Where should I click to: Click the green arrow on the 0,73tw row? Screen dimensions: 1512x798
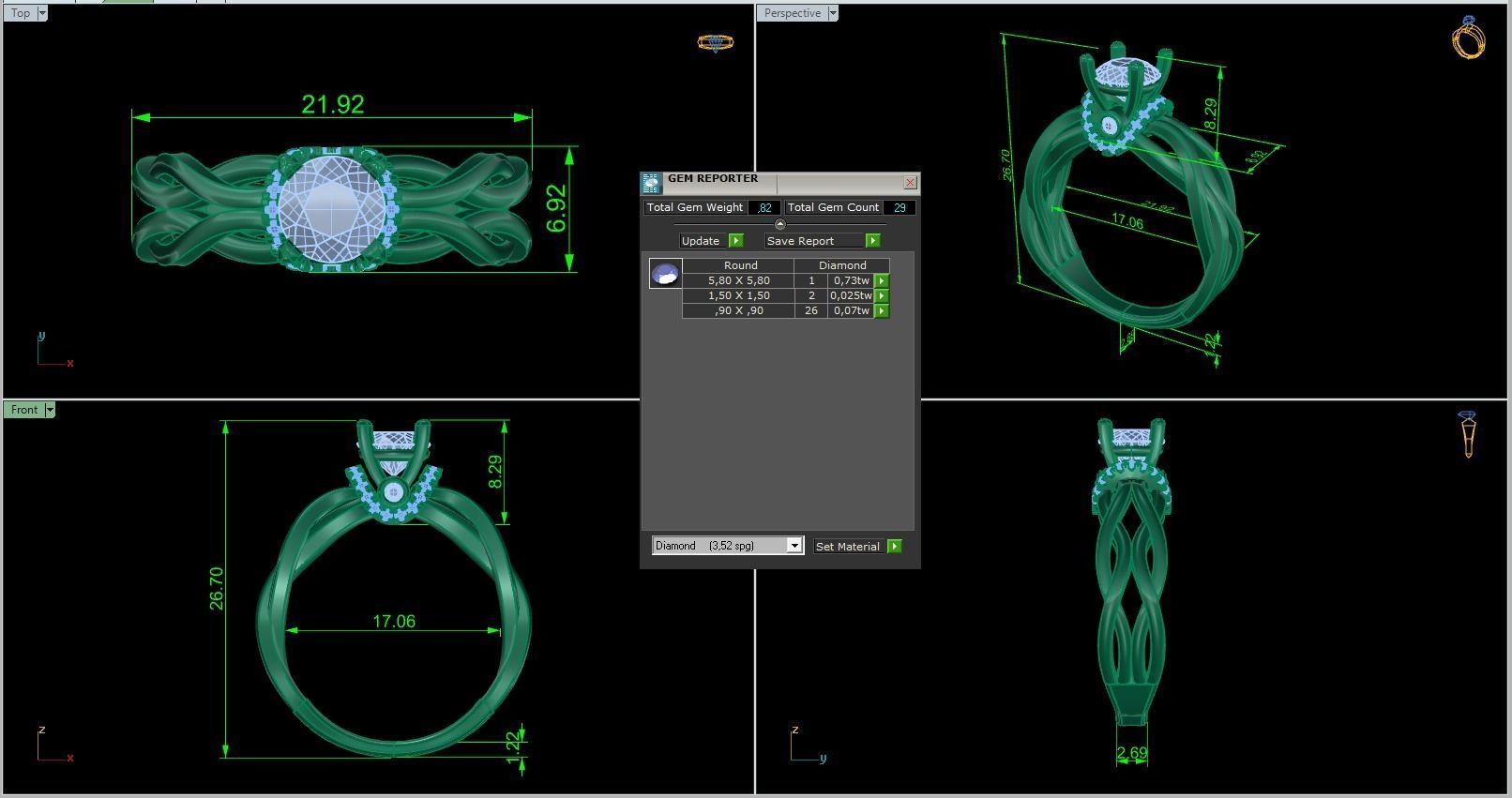[882, 280]
